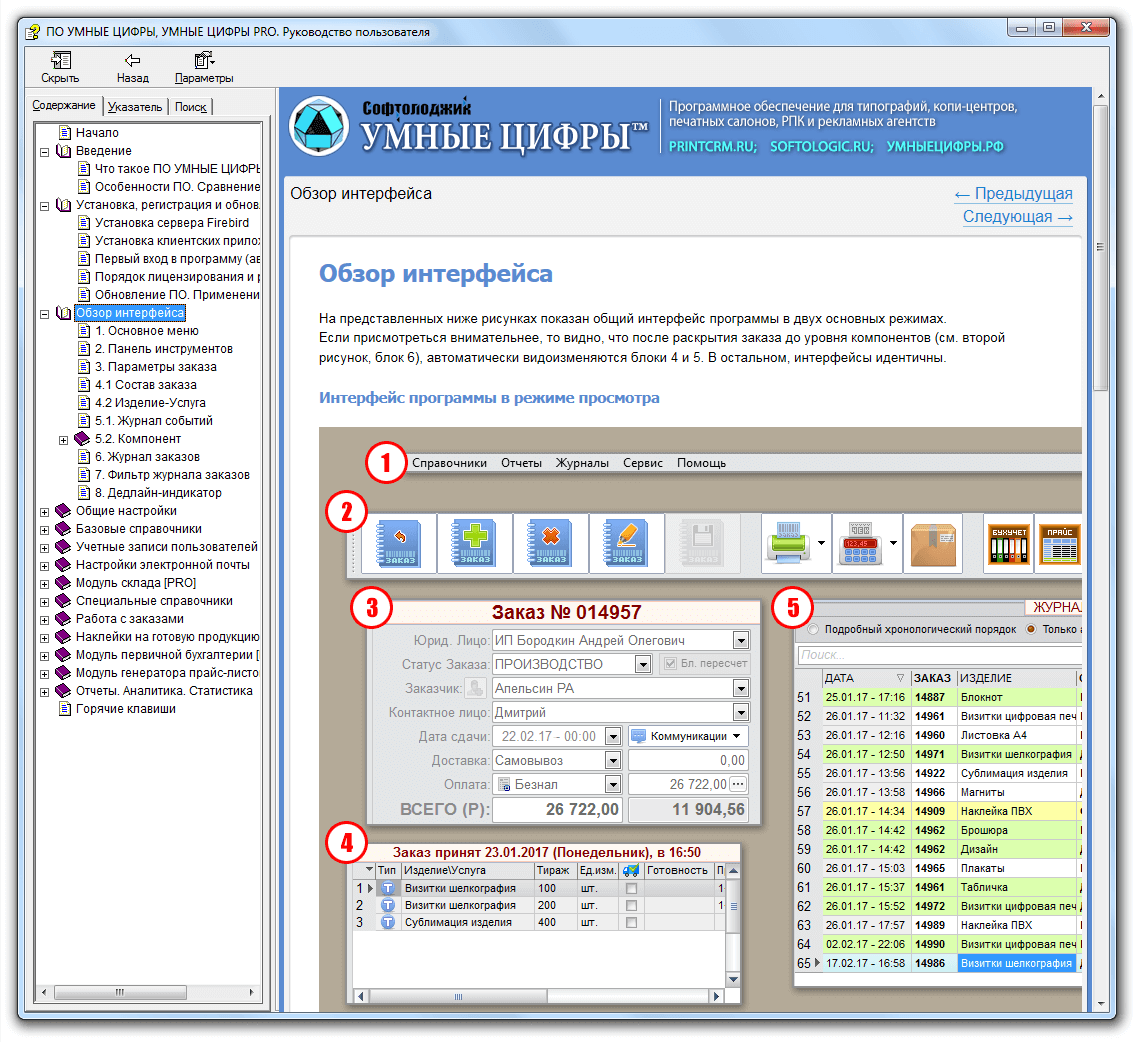Tick checkbox in Сублимация изделия row
The height and width of the screenshot is (1042, 1135).
(631, 923)
